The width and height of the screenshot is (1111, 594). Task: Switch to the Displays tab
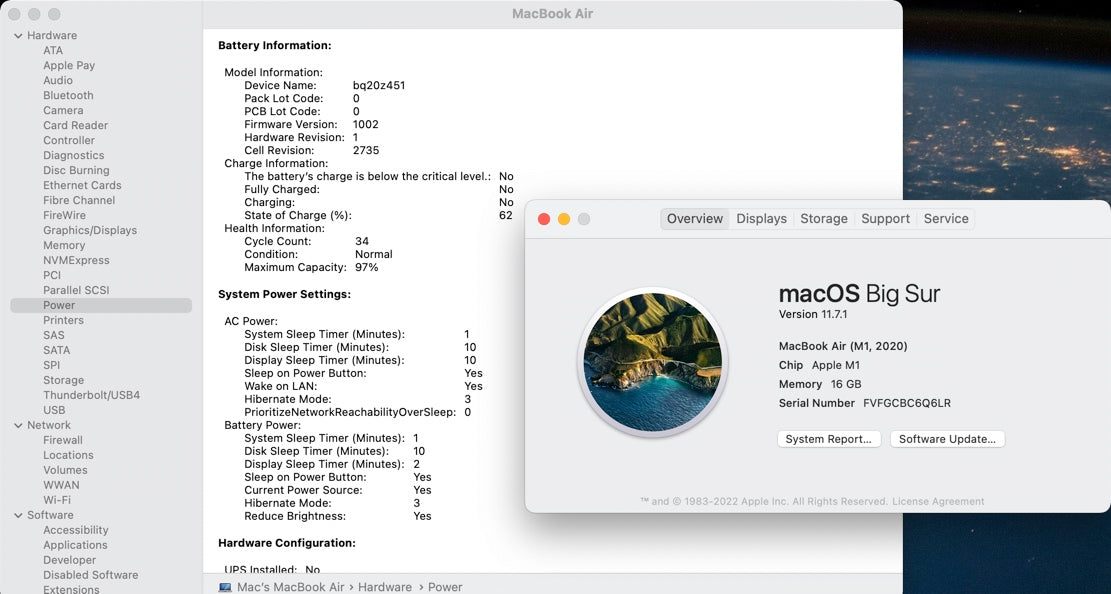(761, 218)
